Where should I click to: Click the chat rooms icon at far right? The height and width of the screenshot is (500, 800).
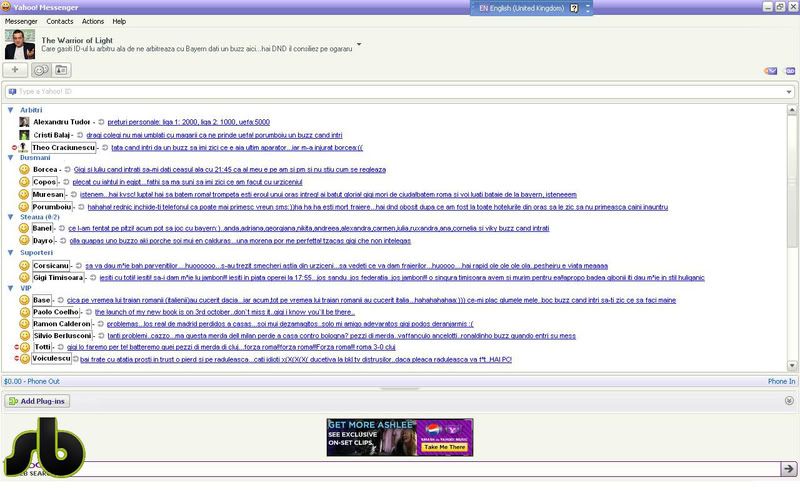coord(790,71)
